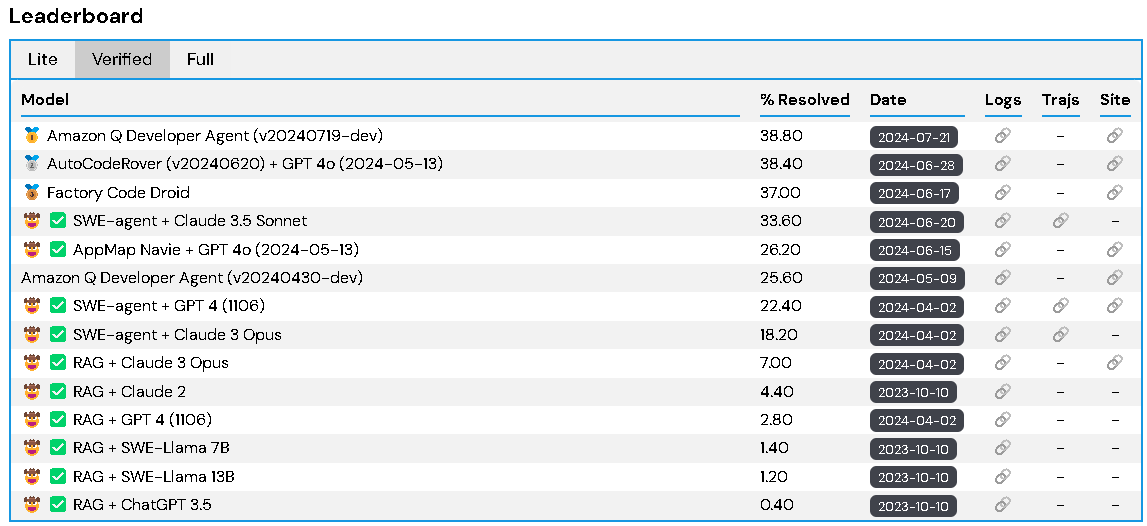The height and width of the screenshot is (526, 1147).
Task: Select the Factory Code Droid model name
Action: pos(119,192)
